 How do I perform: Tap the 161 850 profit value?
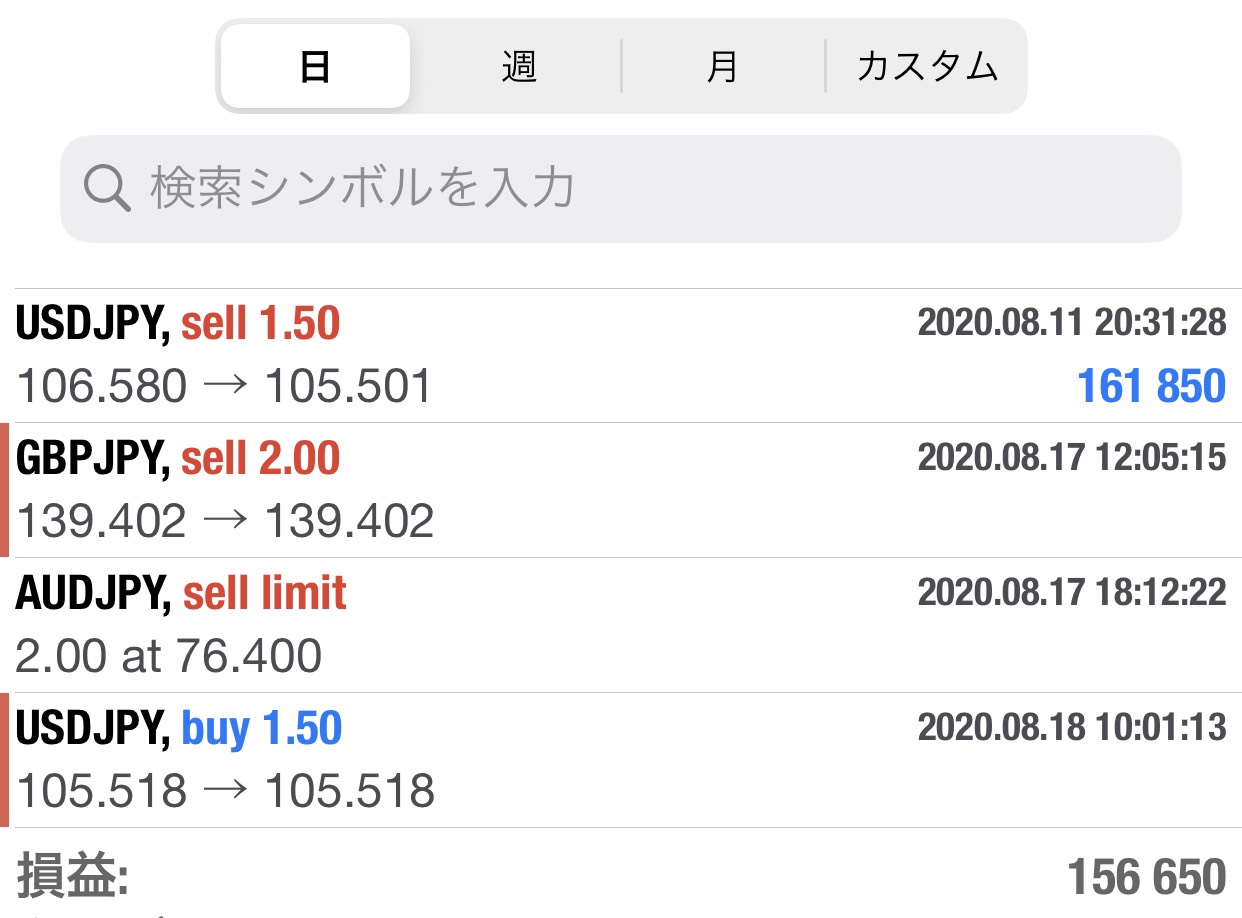(1151, 386)
